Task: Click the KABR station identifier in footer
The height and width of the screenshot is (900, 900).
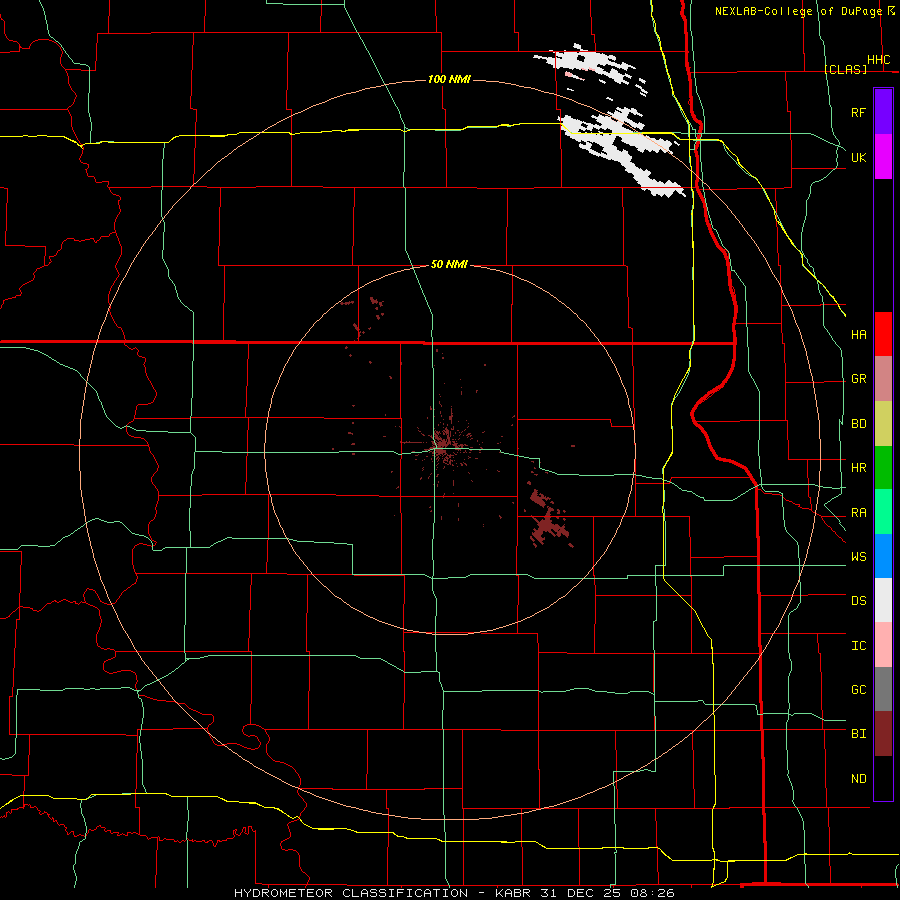Action: [x=514, y=893]
